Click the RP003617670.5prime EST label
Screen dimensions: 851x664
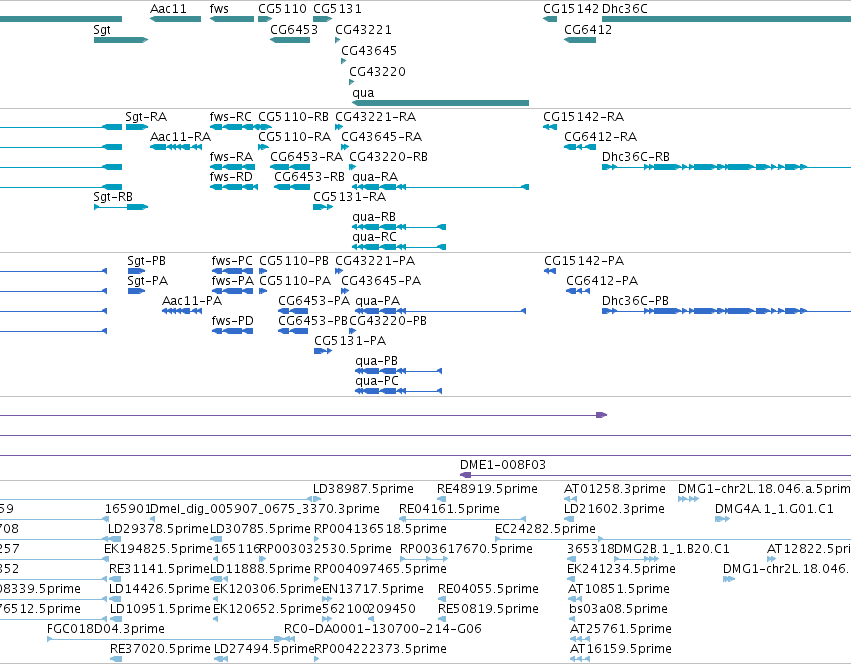coord(466,549)
